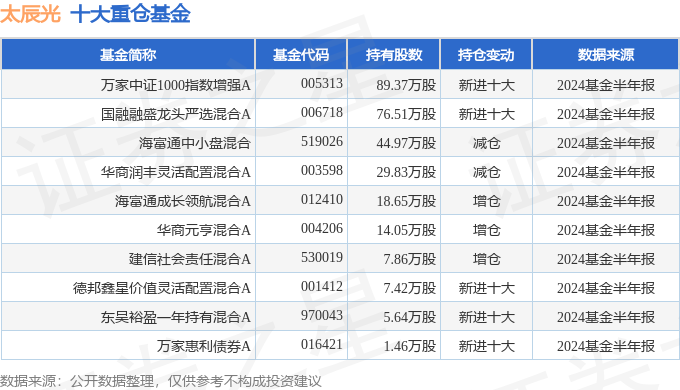Click the 14.05万股 holding value

pos(406,230)
